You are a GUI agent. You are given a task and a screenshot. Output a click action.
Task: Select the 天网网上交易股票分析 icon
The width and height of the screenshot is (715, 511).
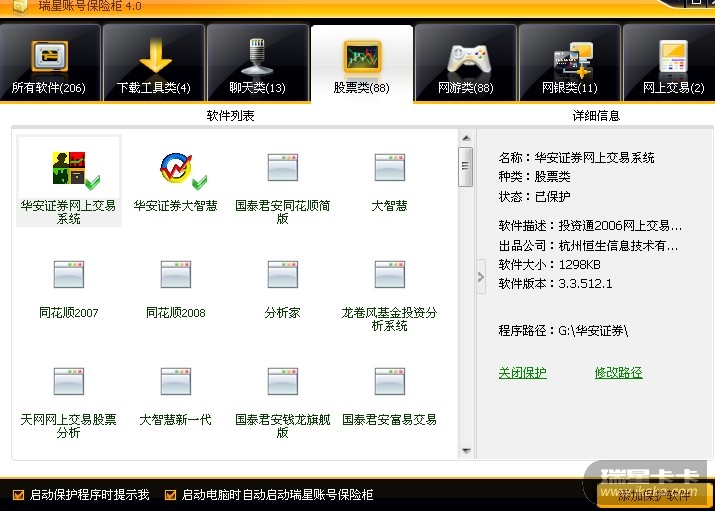[69, 403]
